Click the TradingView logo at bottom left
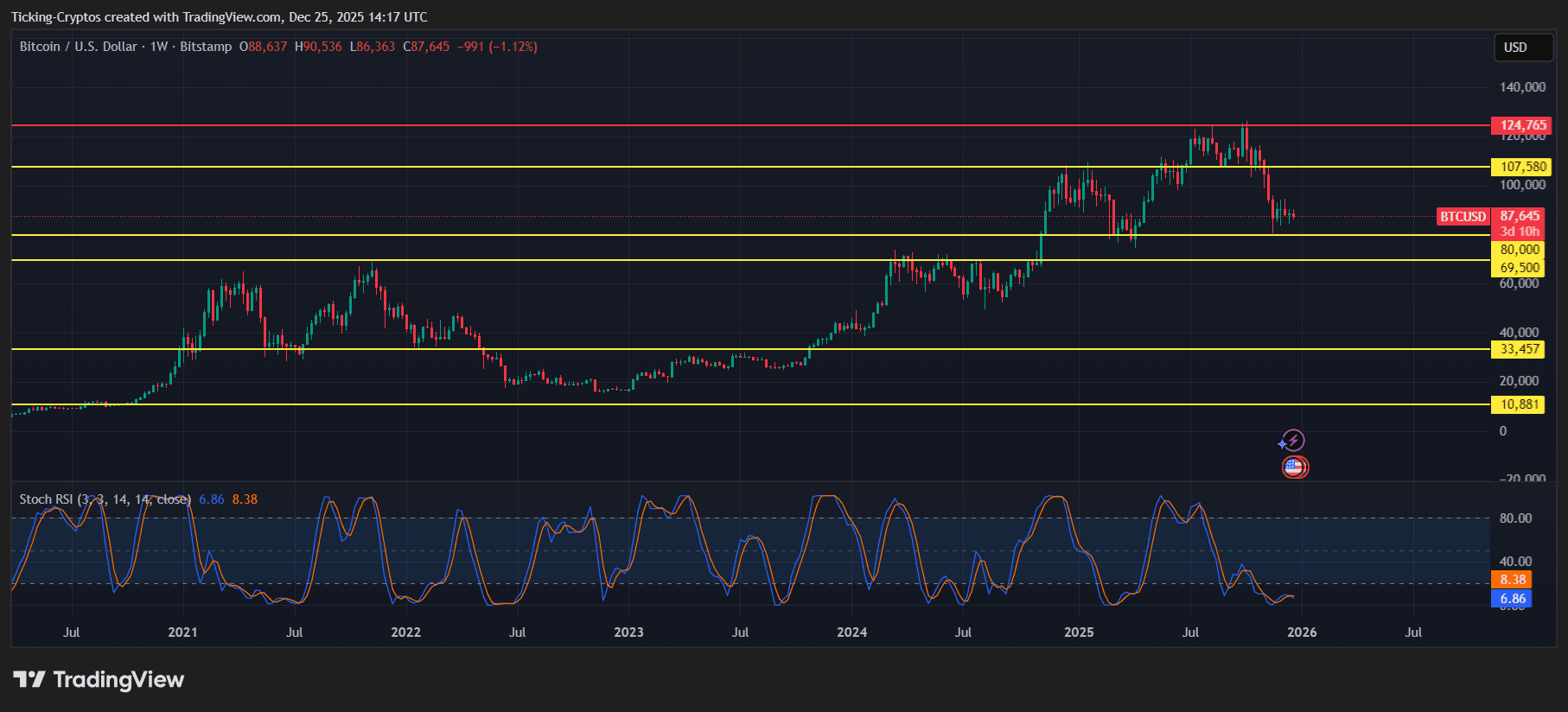1568x712 pixels. pyautogui.click(x=99, y=680)
